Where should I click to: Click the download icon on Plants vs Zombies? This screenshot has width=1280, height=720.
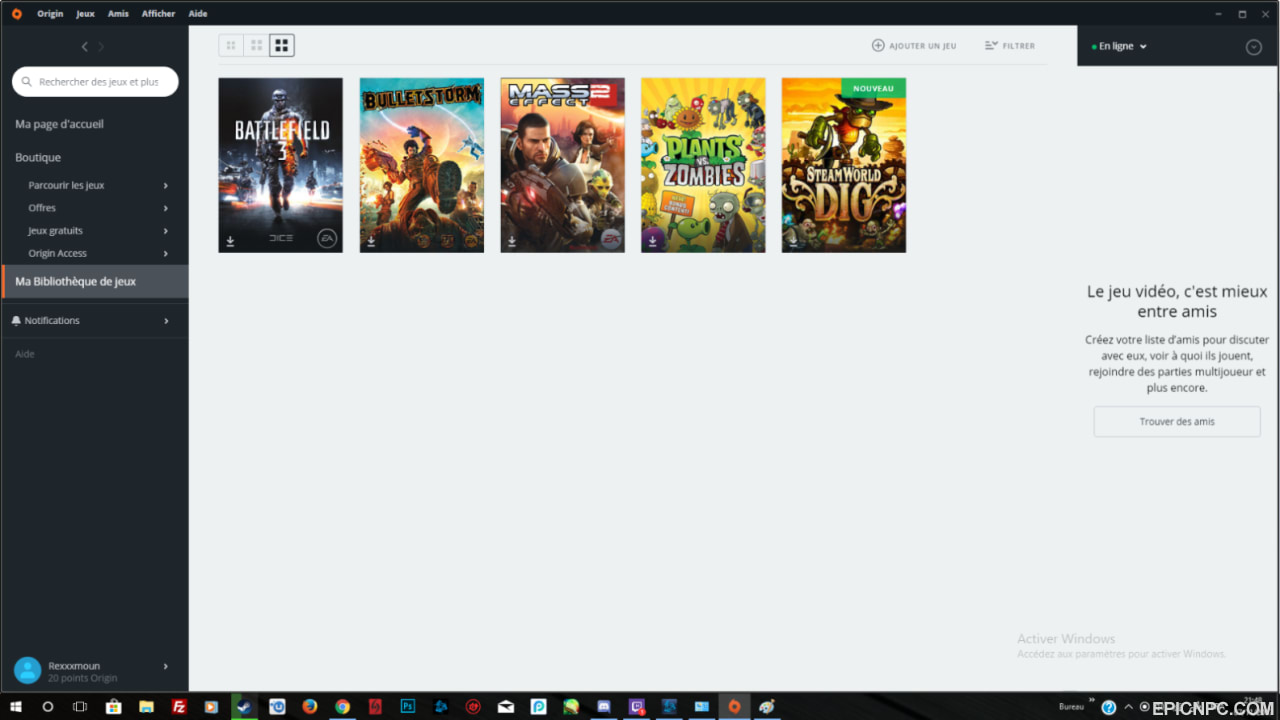click(x=653, y=241)
